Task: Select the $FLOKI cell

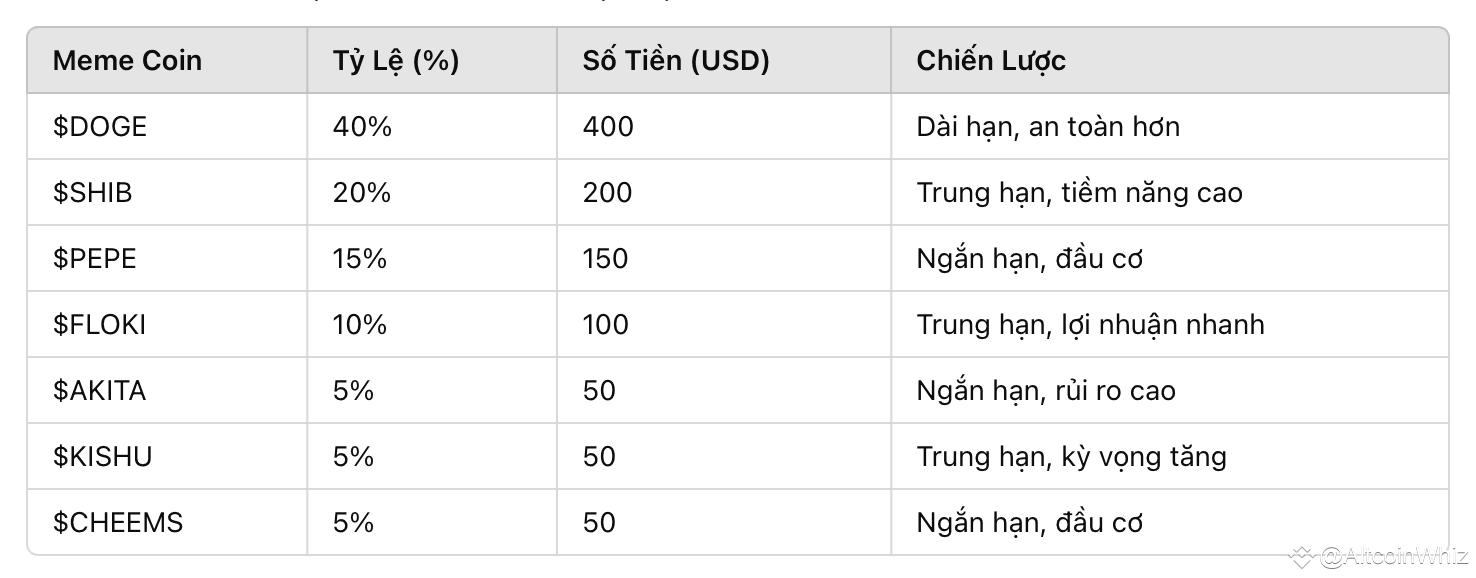Action: coord(167,324)
